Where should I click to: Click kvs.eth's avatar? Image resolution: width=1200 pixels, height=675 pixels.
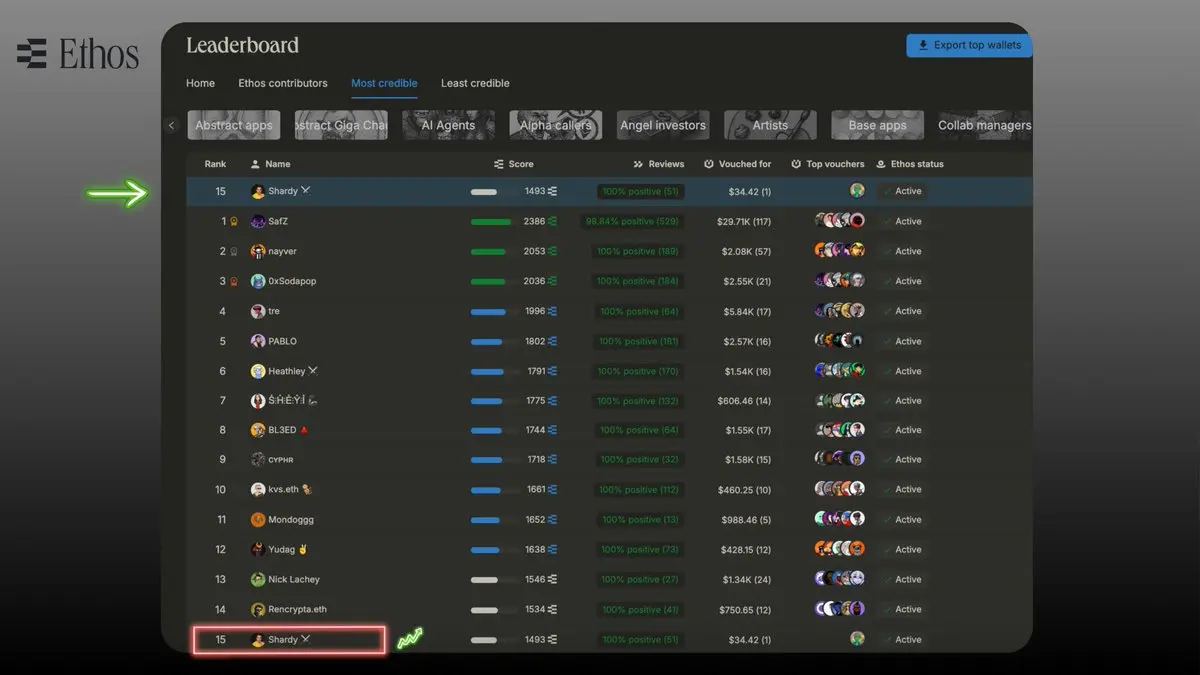258,490
